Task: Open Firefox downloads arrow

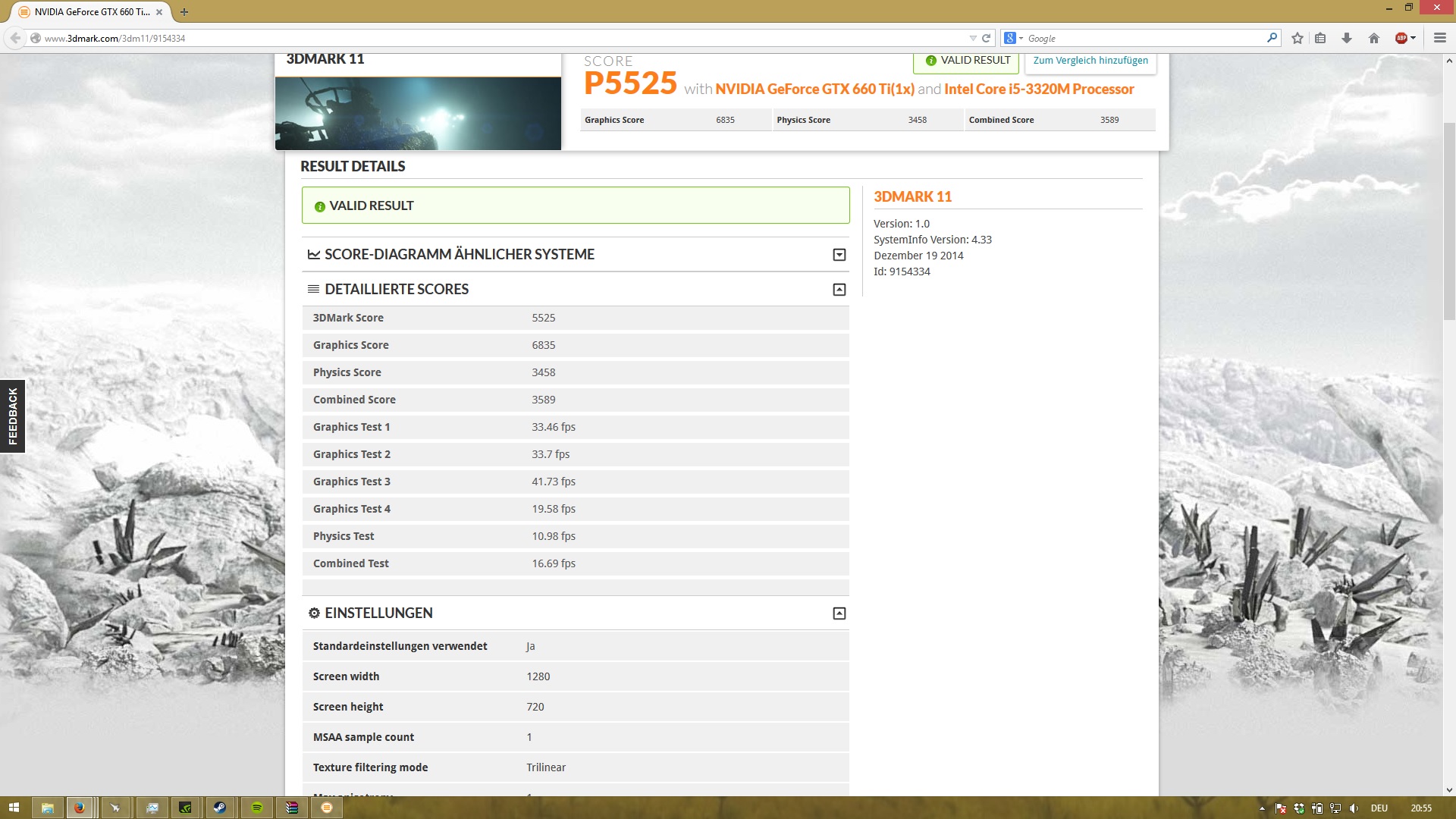Action: (1347, 38)
